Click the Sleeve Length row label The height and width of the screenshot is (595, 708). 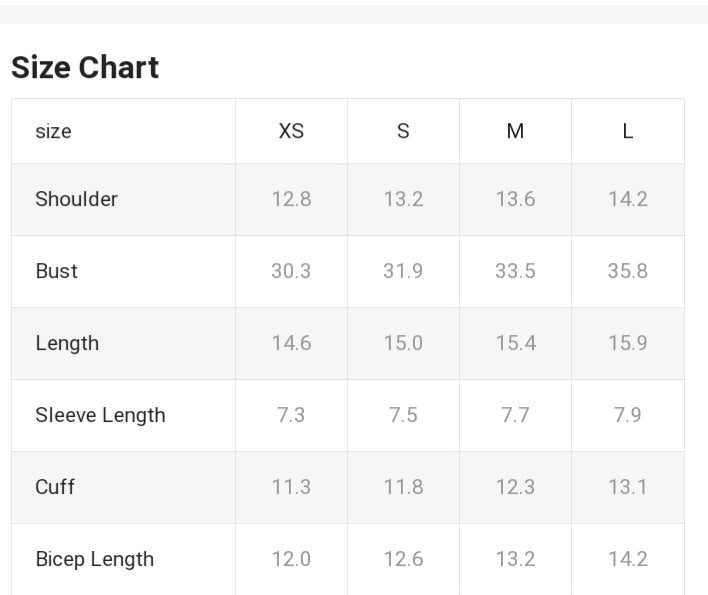point(100,415)
